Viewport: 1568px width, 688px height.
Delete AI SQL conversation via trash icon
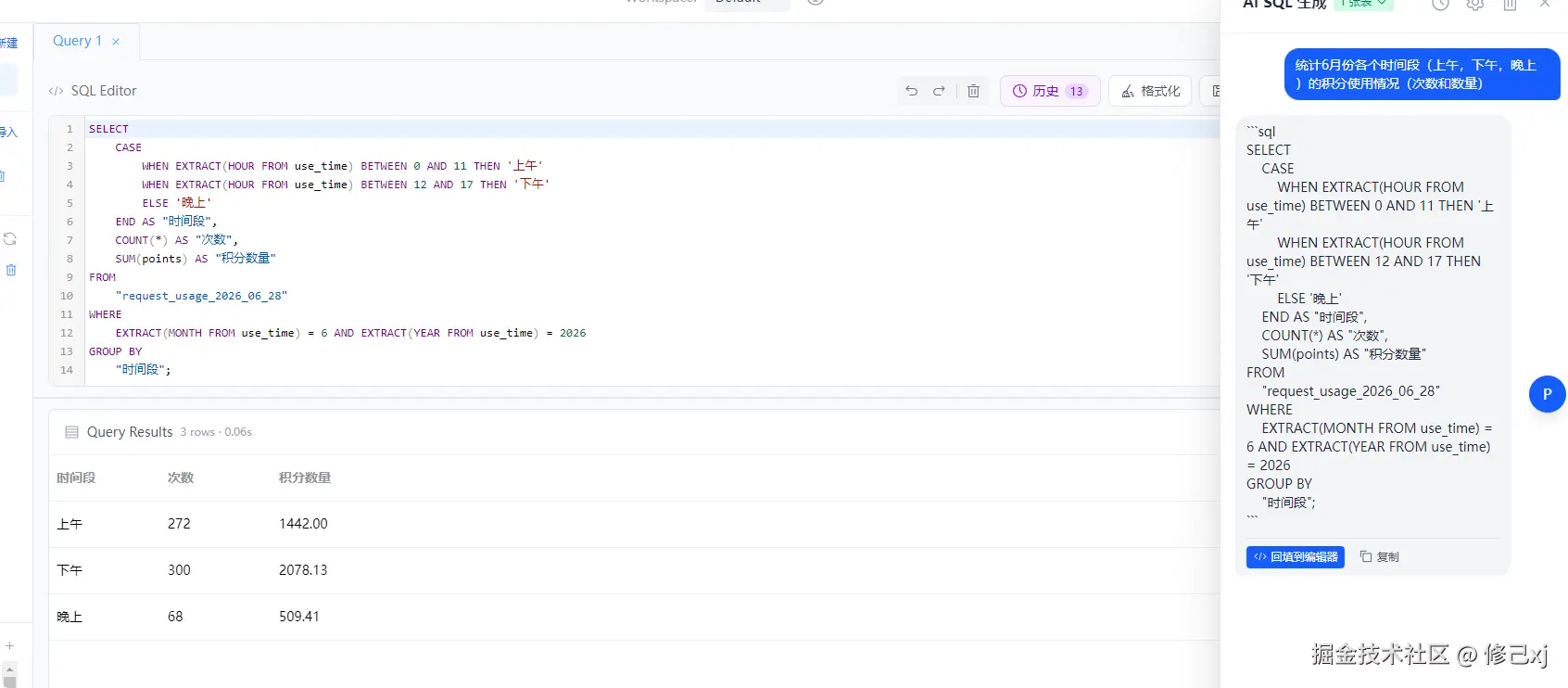coord(1510,5)
